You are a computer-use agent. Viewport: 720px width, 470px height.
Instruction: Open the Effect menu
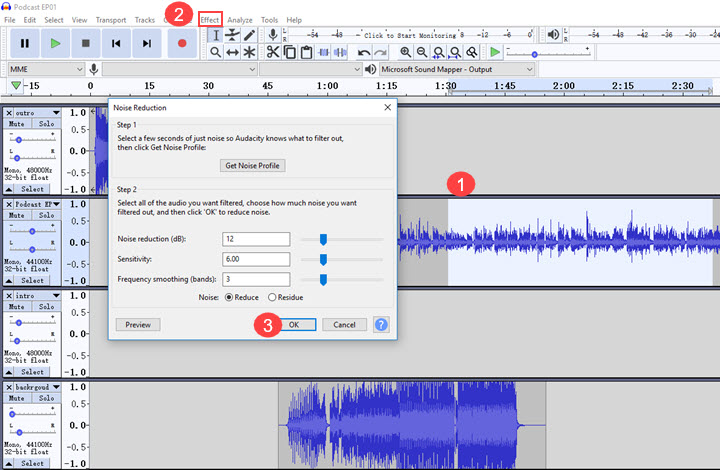[x=210, y=20]
